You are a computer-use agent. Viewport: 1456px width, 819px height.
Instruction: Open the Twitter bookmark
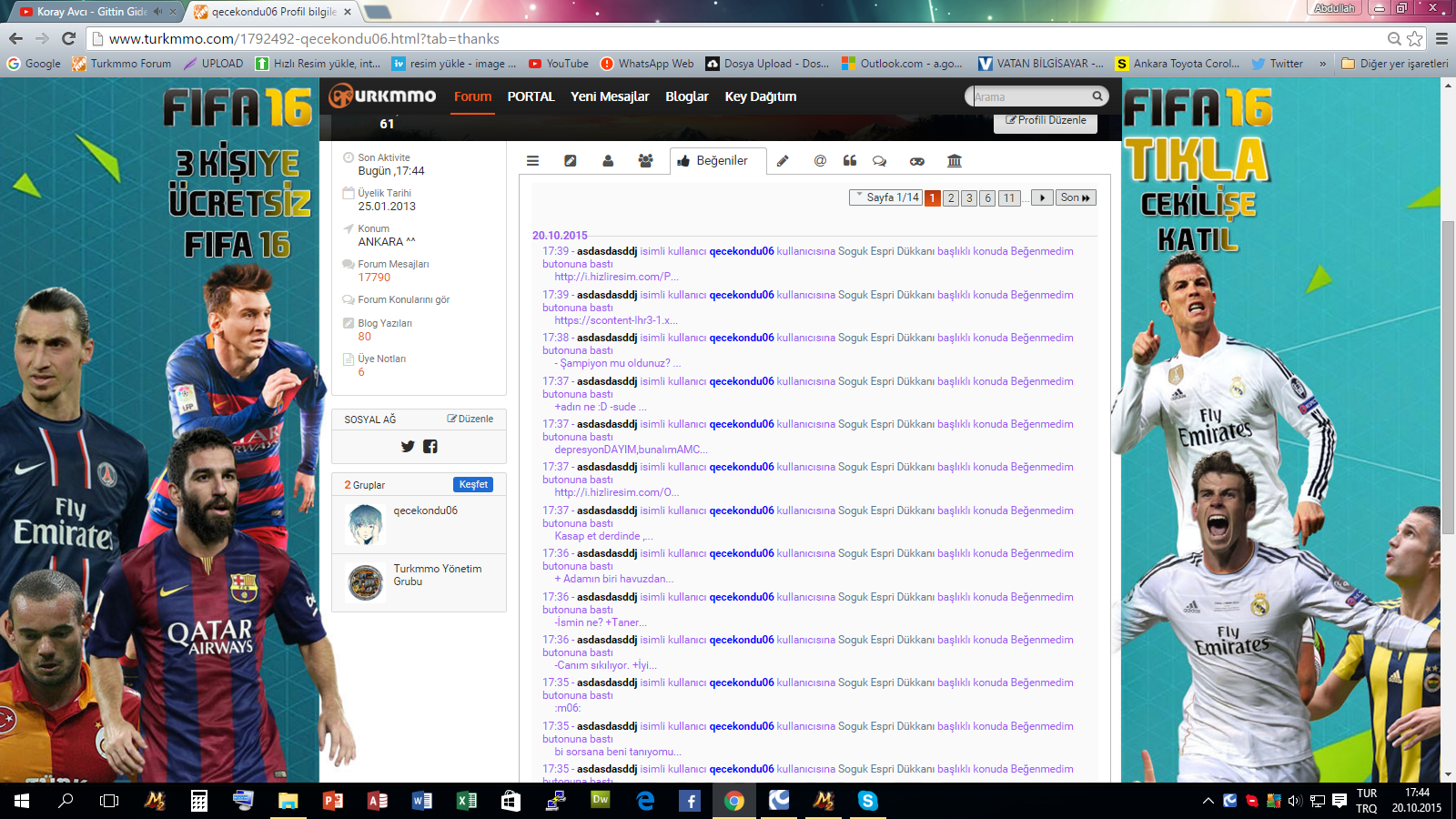[x=1278, y=64]
